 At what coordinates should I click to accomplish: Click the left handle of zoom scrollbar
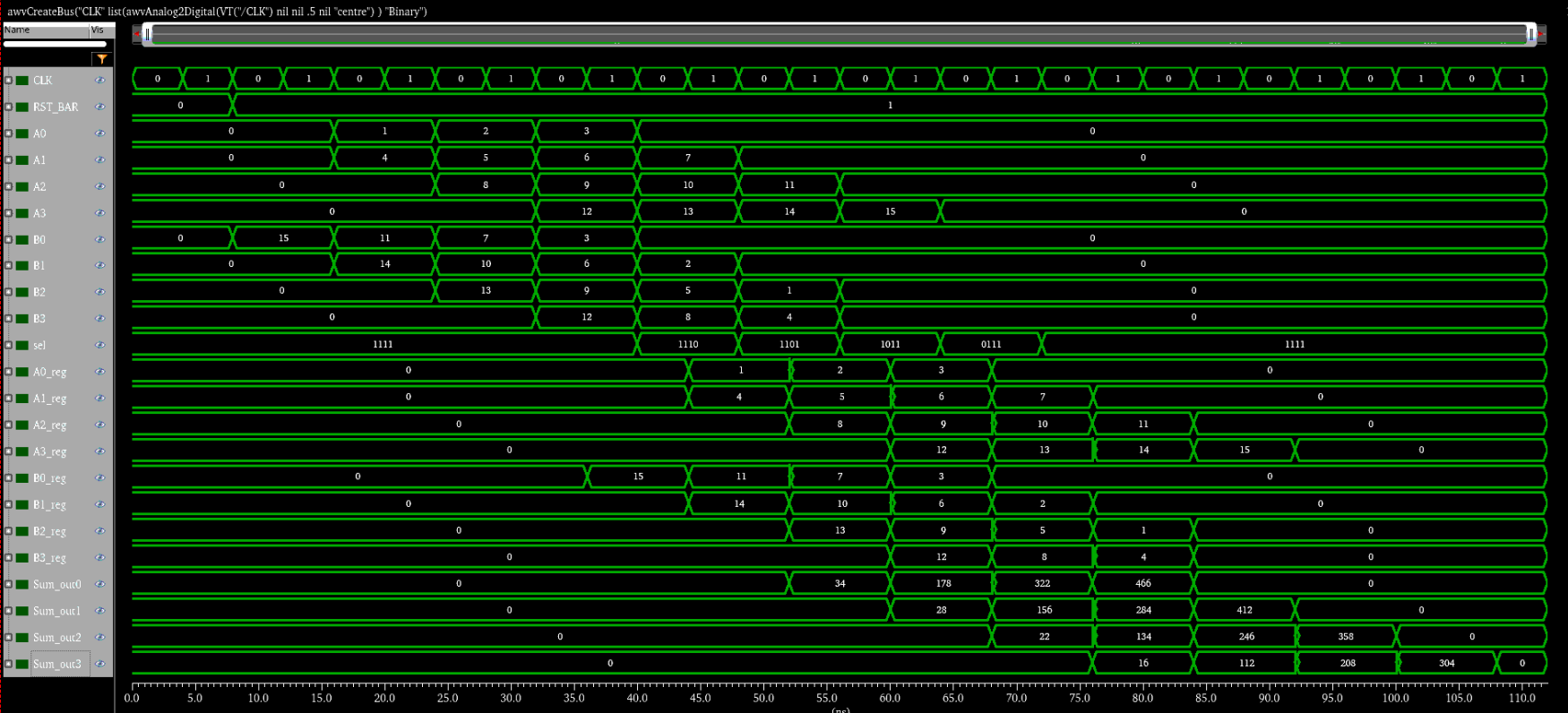(148, 34)
